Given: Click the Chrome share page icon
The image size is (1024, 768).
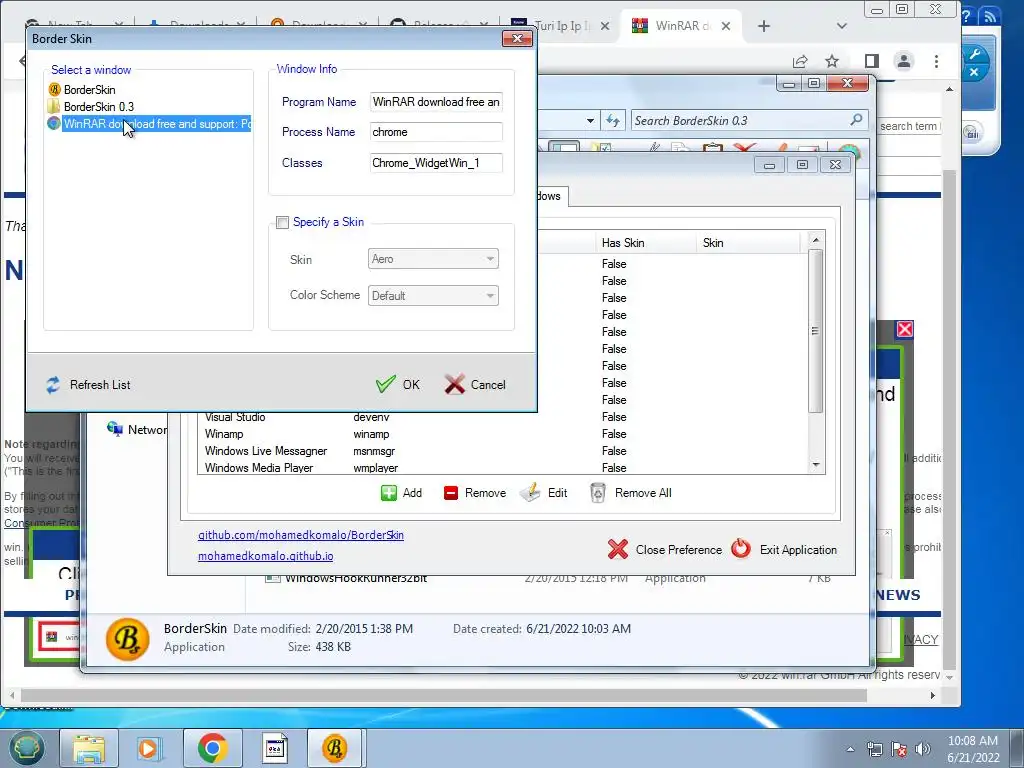Looking at the screenshot, I should coord(800,61).
